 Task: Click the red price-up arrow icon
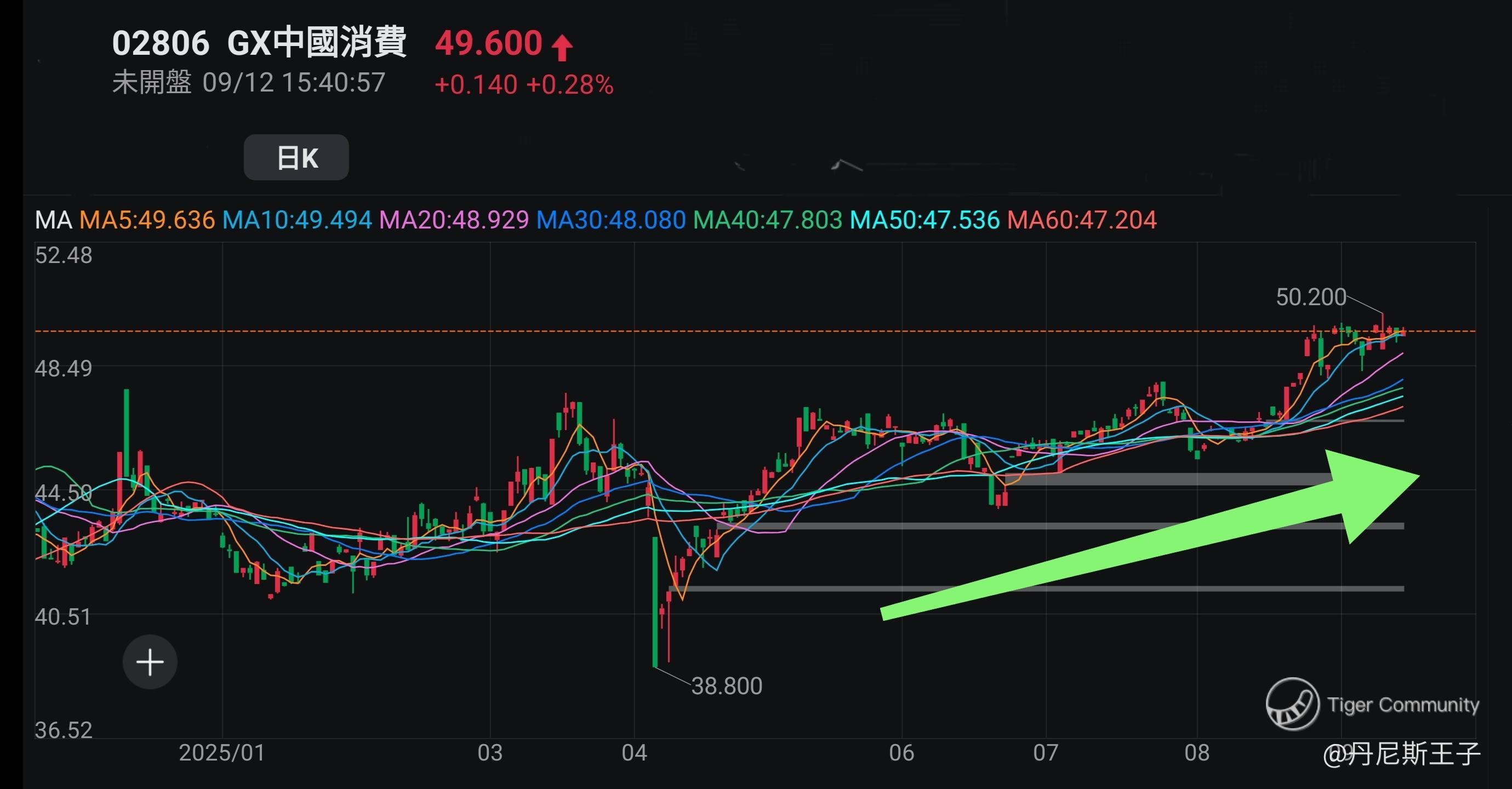tap(562, 47)
